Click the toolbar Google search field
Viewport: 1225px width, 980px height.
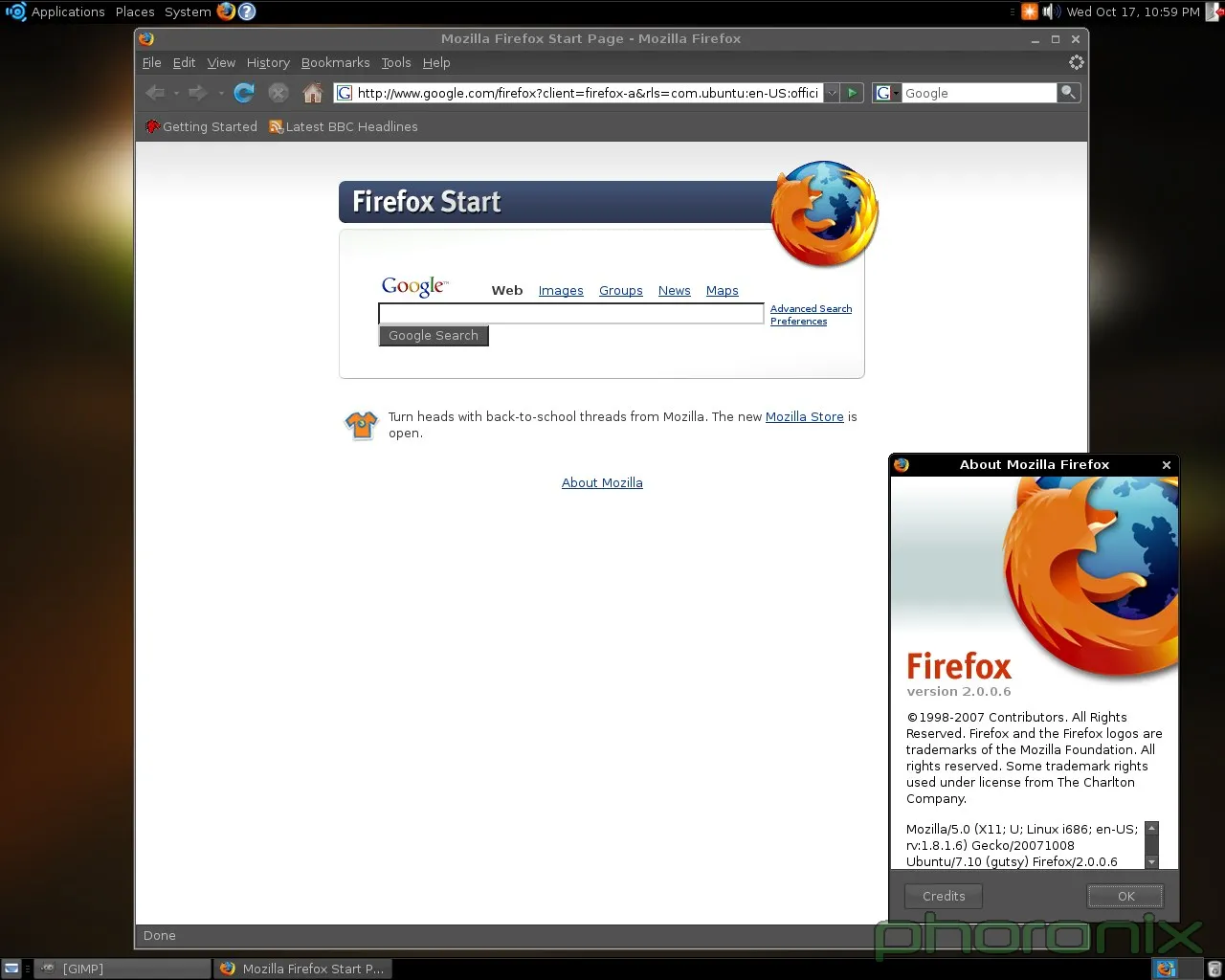(979, 93)
